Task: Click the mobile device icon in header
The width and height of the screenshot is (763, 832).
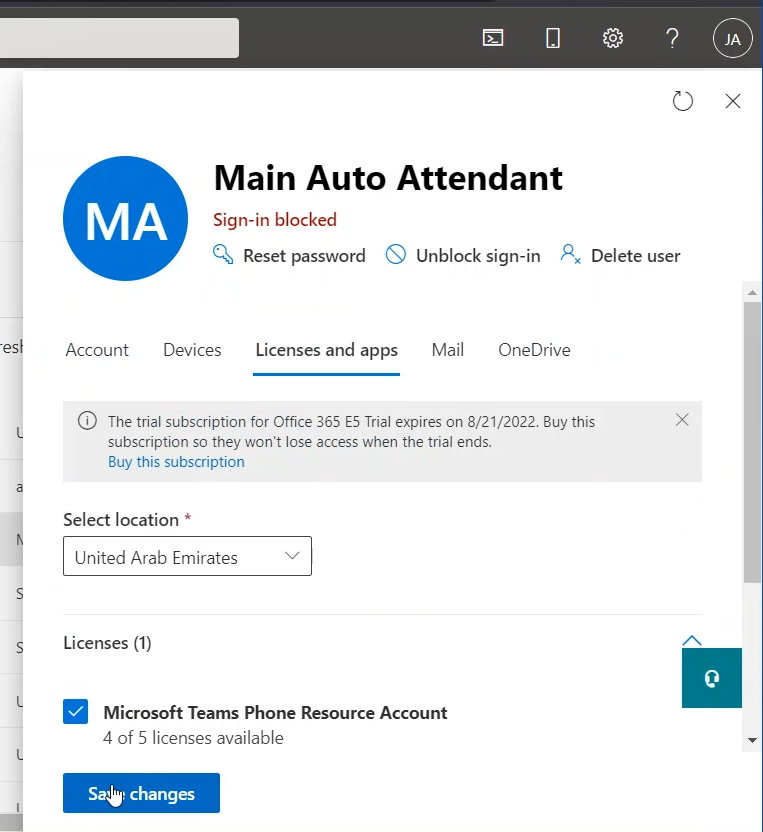Action: point(553,38)
